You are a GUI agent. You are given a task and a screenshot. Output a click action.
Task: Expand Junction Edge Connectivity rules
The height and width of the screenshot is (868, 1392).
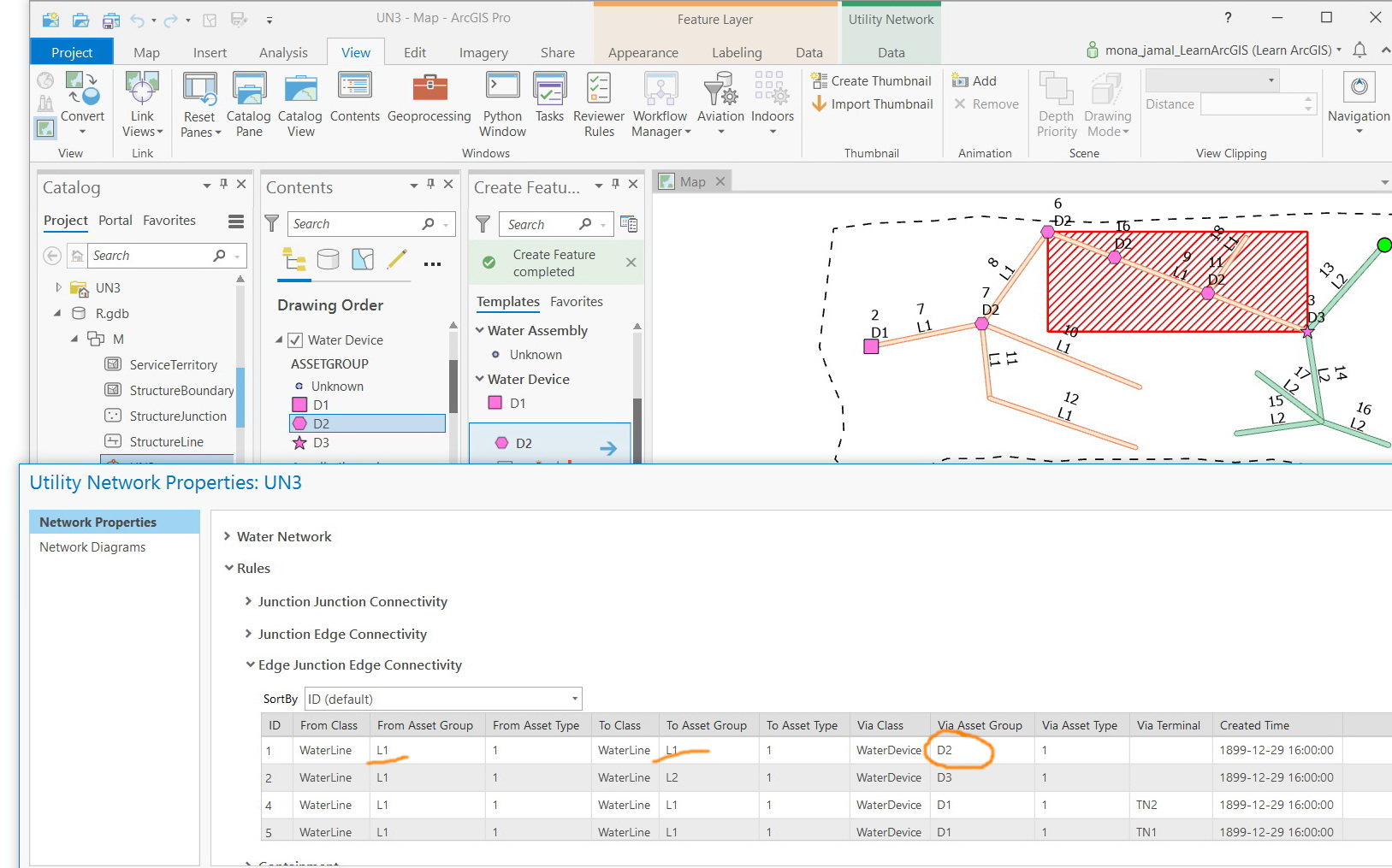(249, 634)
